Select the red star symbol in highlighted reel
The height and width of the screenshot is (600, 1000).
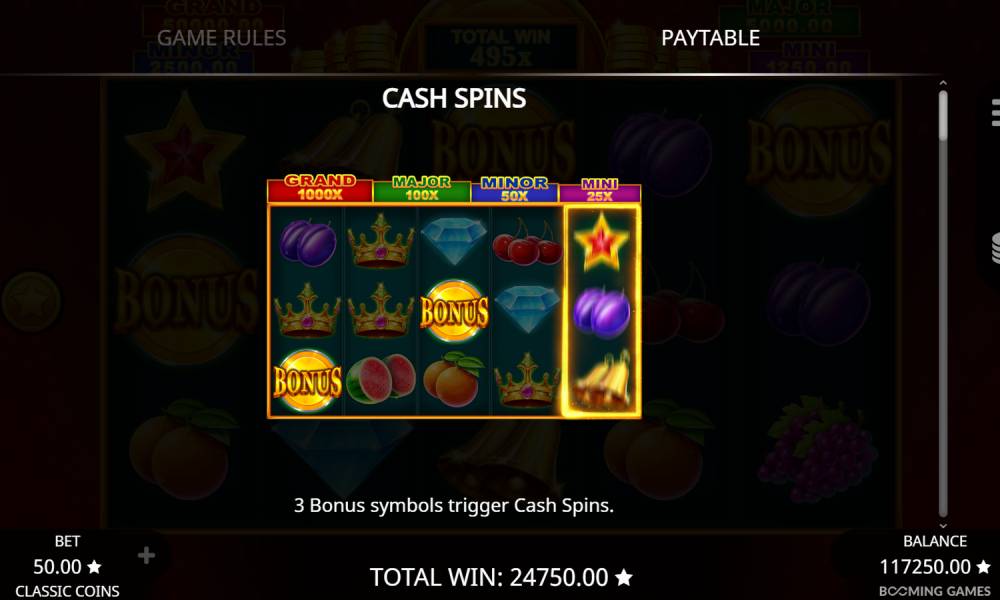[x=601, y=242]
